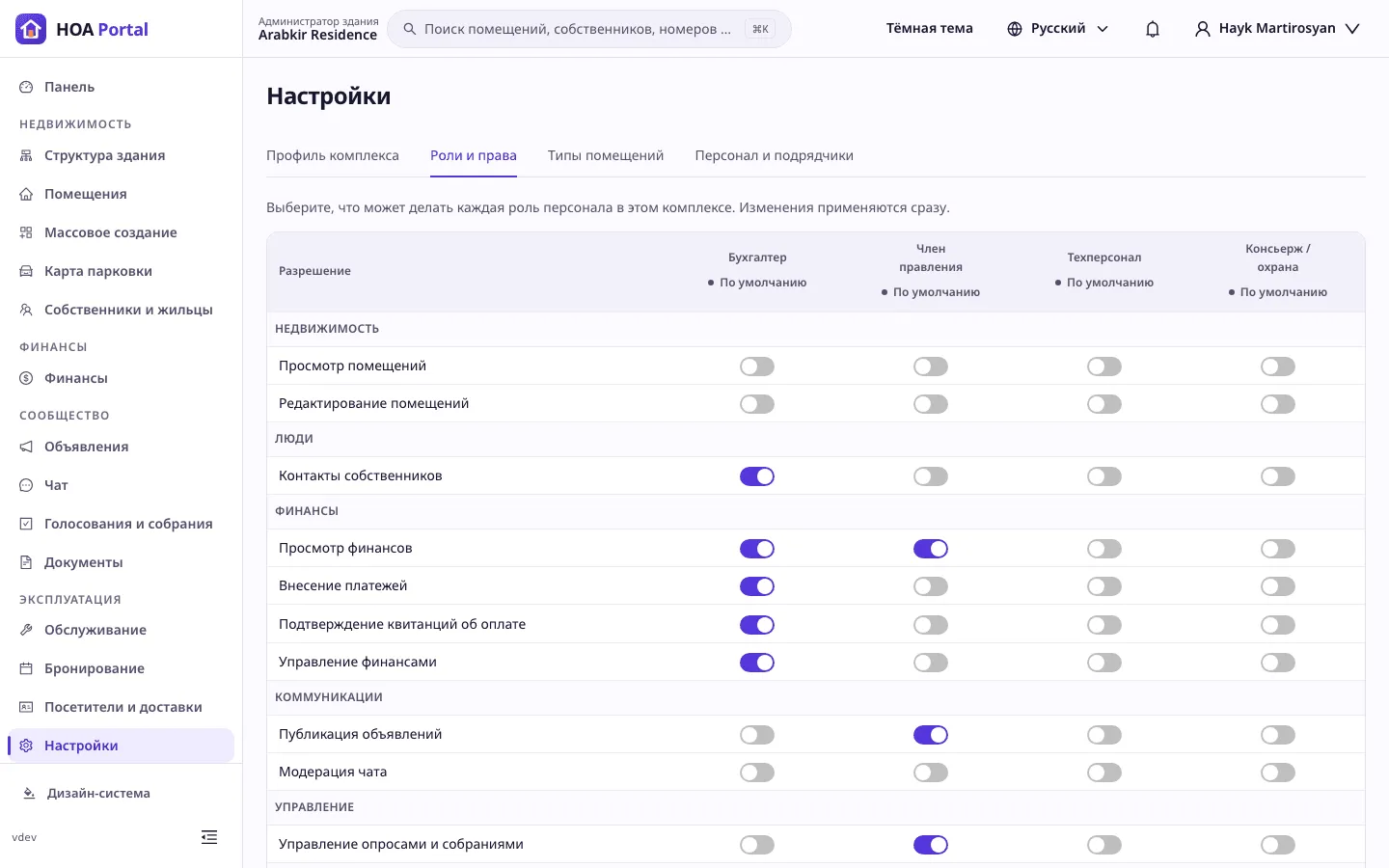This screenshot has height=868, width=1389.
Task: Click the globe language icon
Action: [1015, 29]
